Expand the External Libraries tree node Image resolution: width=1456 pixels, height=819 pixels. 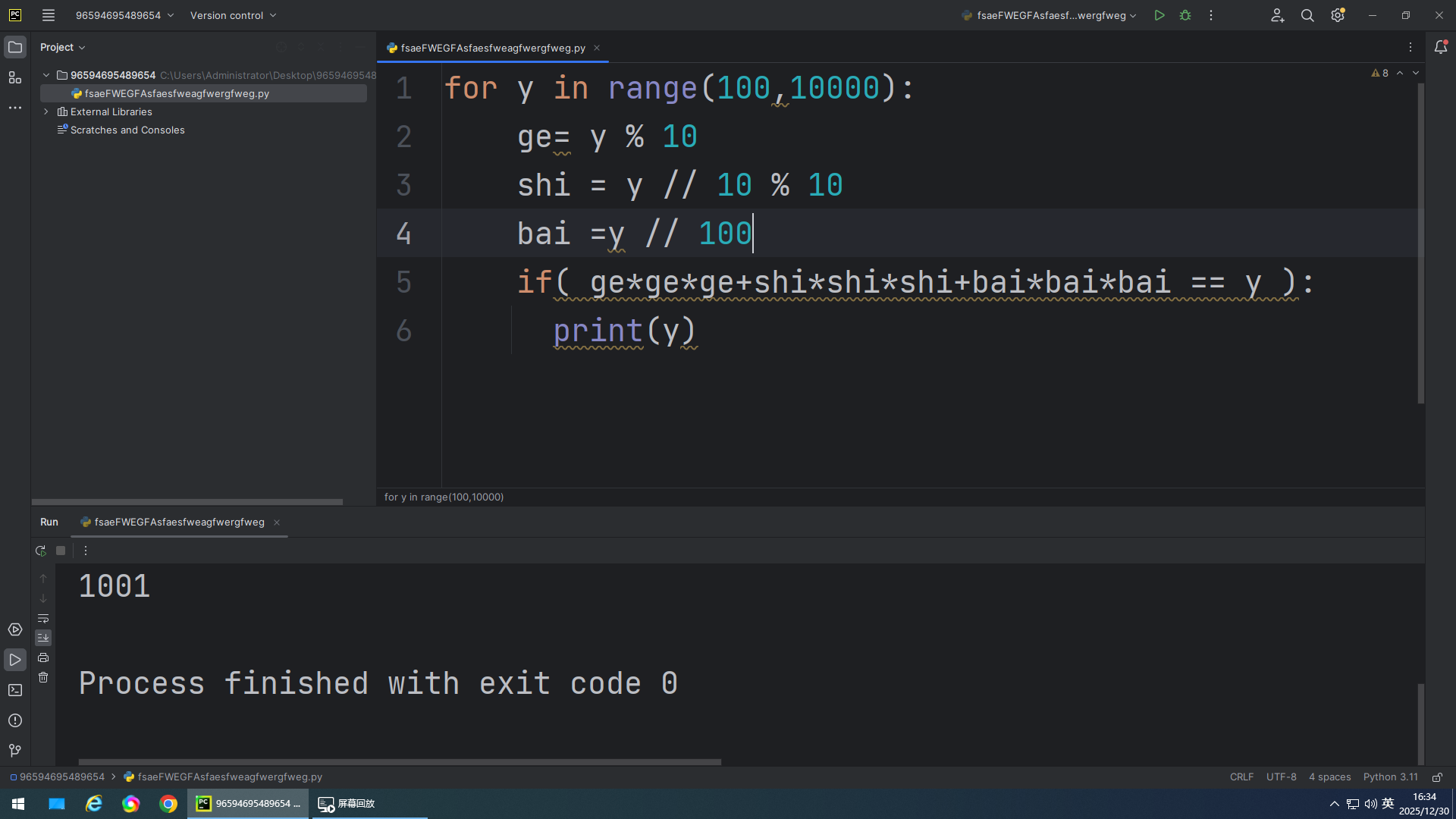pyautogui.click(x=46, y=111)
